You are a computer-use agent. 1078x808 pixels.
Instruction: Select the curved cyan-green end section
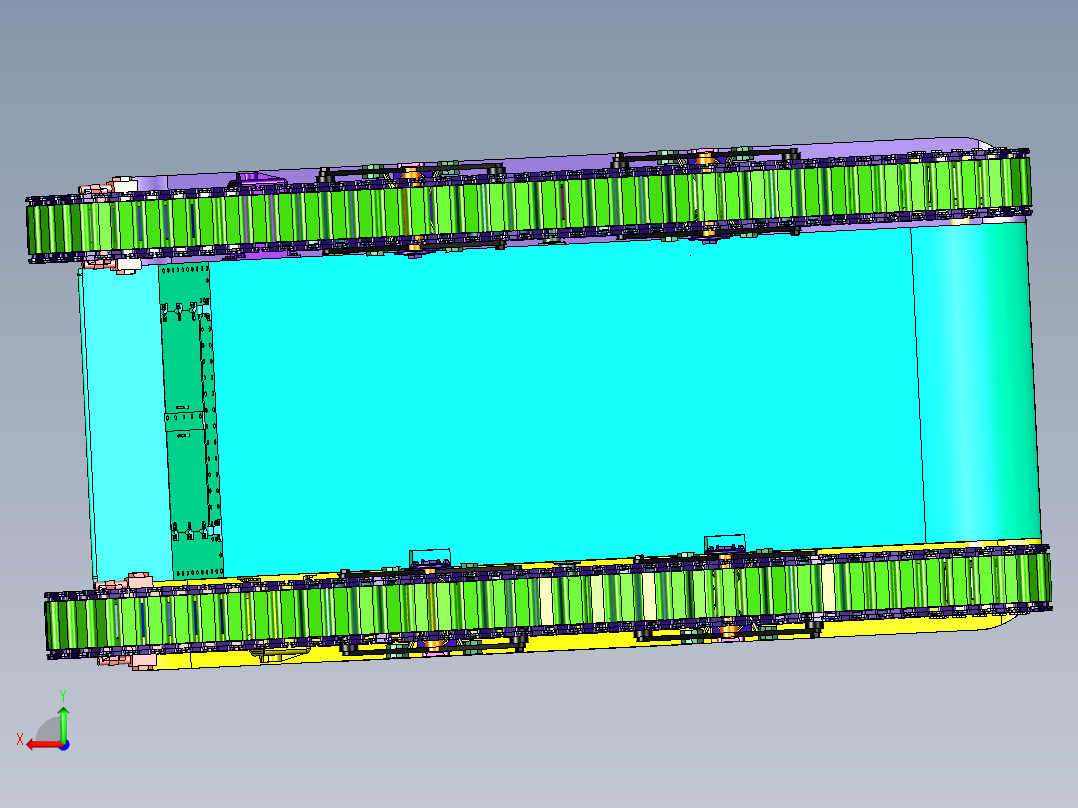point(976,380)
